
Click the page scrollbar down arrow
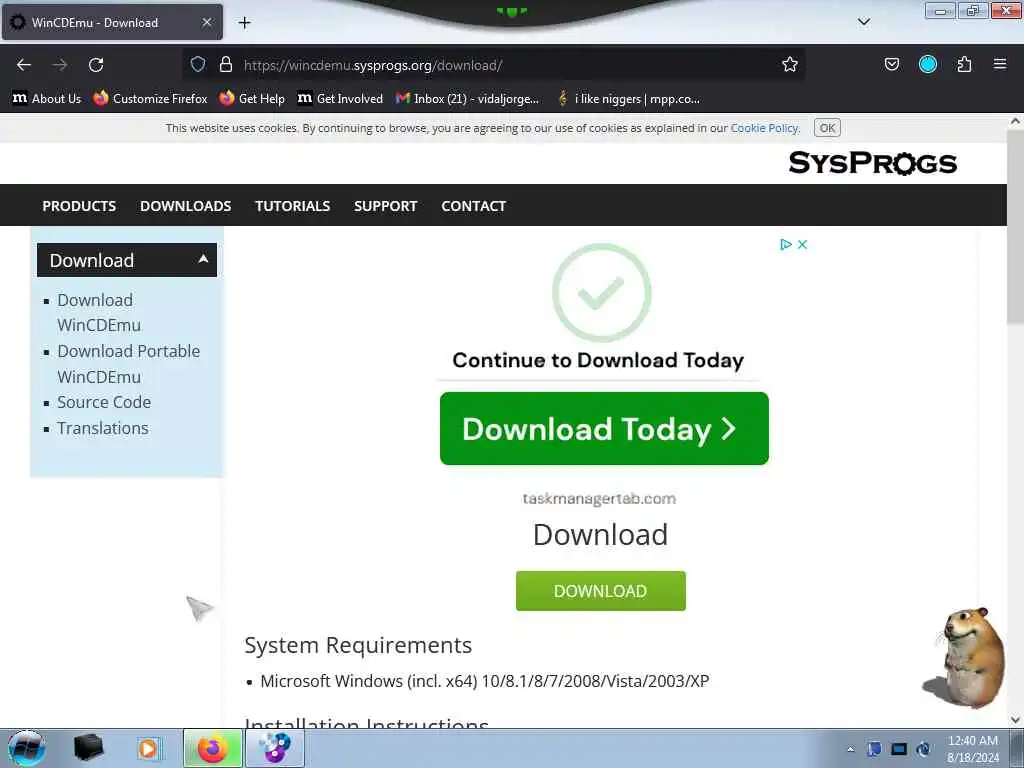coord(1015,720)
